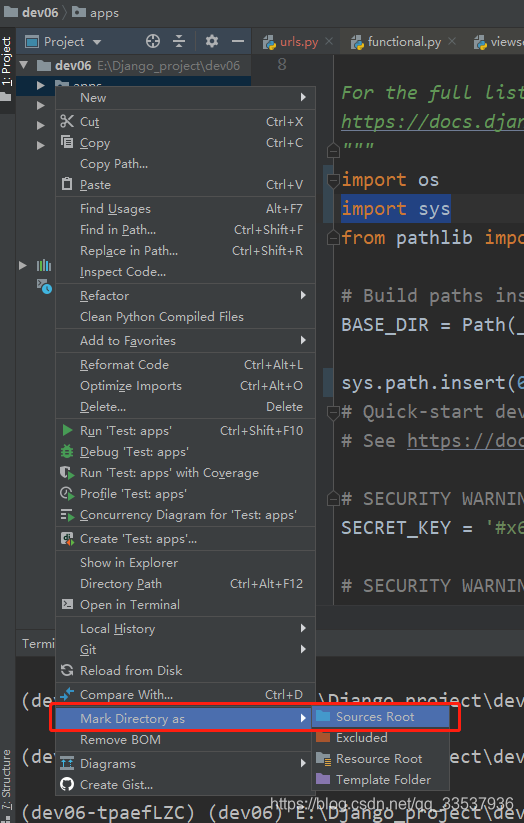Choose Replace in Path...
Image resolution: width=524 pixels, height=823 pixels.
[x=185, y=251]
